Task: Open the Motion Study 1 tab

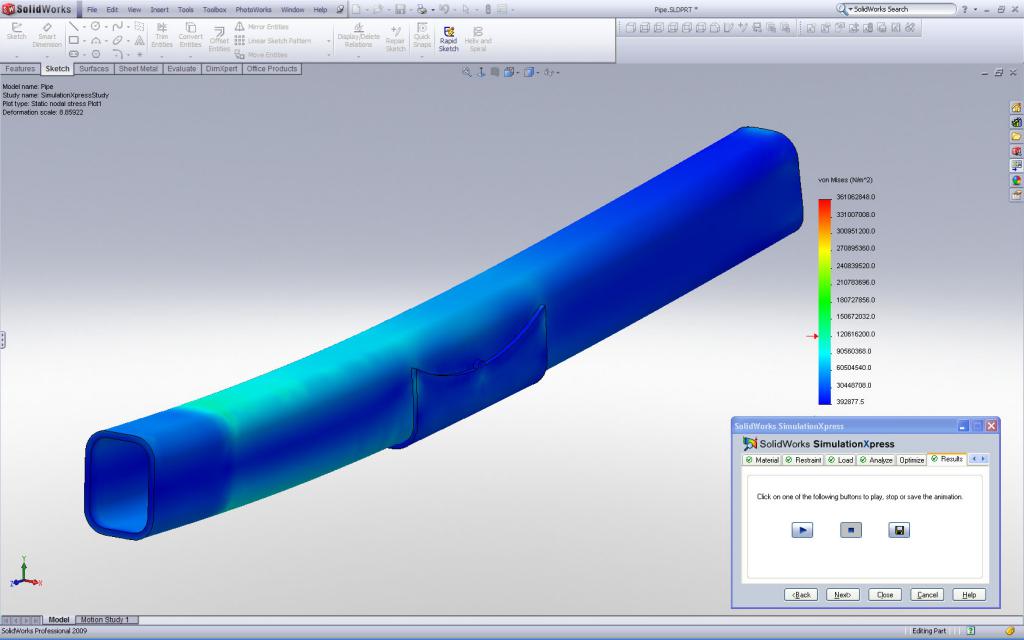Action: point(105,620)
